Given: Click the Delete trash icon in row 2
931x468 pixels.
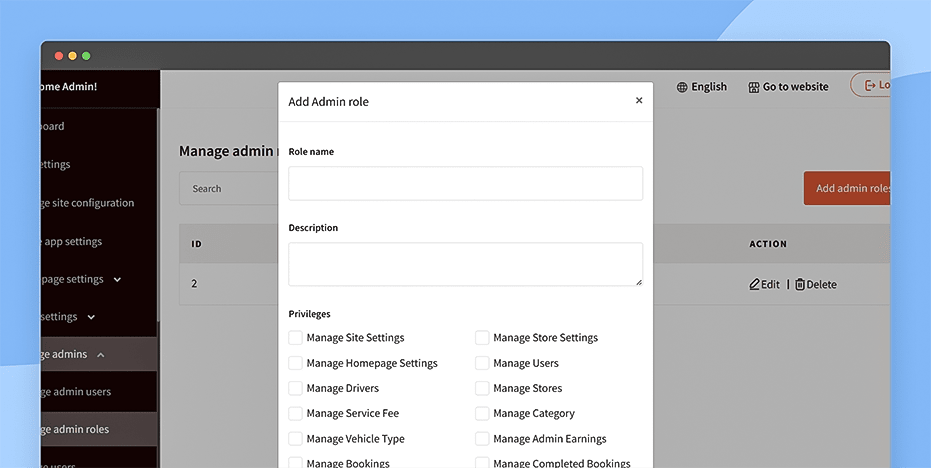Looking at the screenshot, I should click(800, 284).
